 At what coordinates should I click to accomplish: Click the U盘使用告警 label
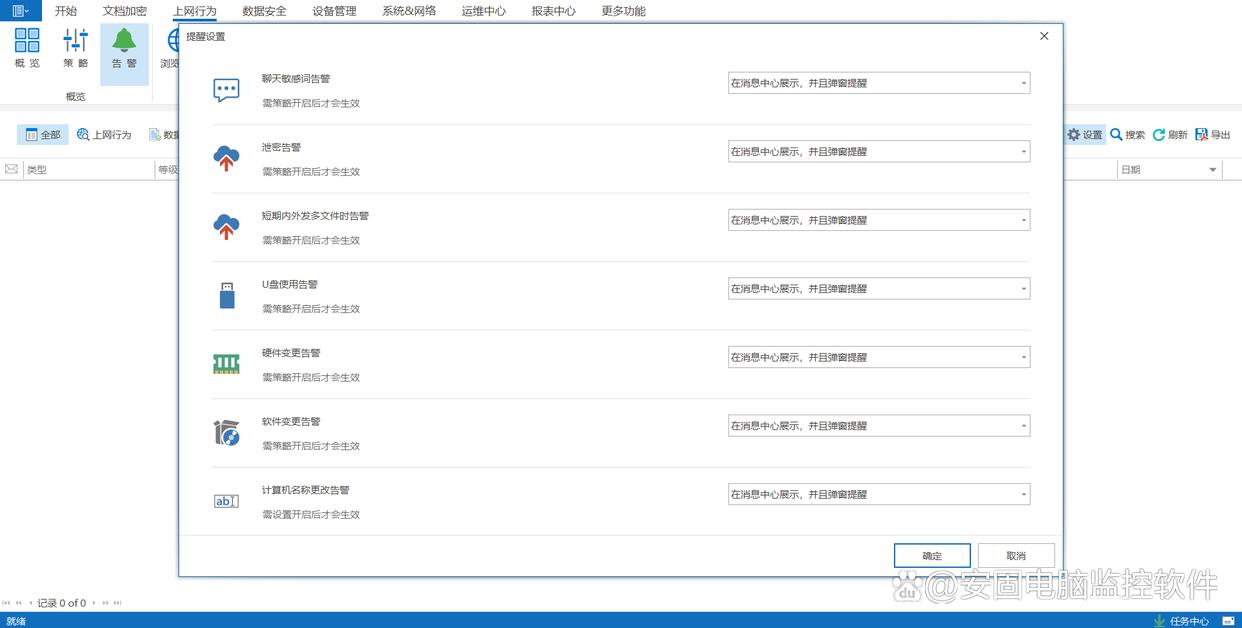(x=290, y=284)
